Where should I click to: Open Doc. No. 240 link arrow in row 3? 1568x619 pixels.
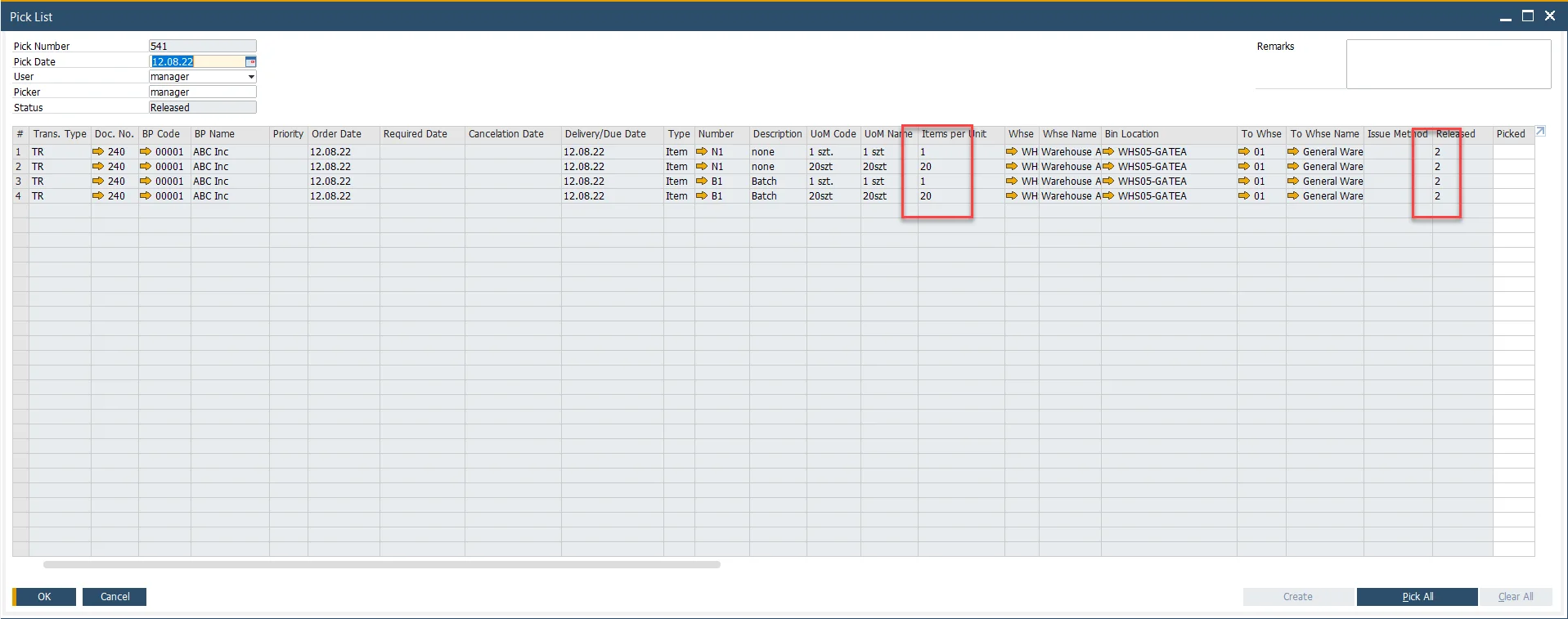coord(98,181)
